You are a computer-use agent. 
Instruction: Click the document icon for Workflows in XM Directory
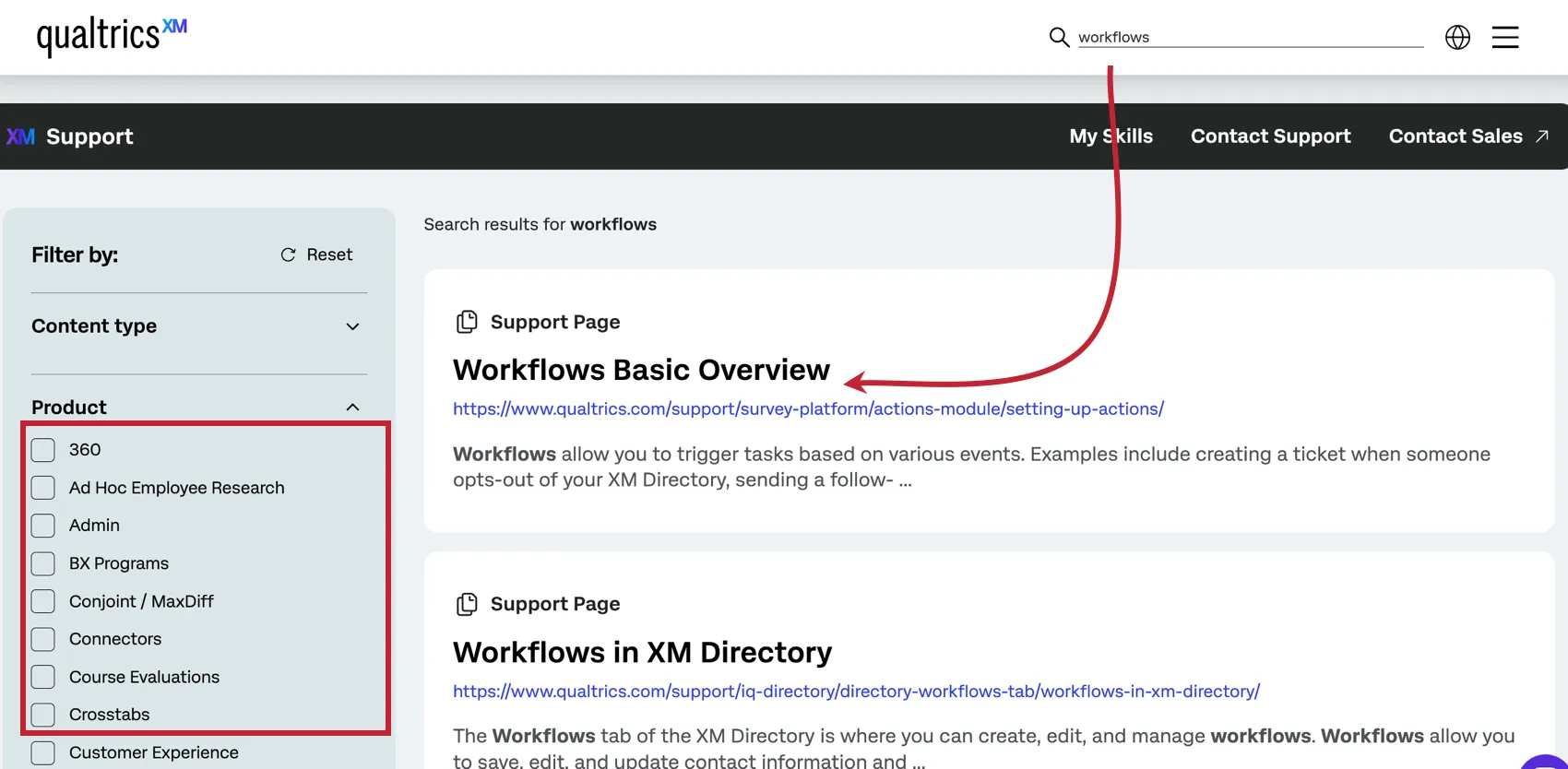point(467,604)
